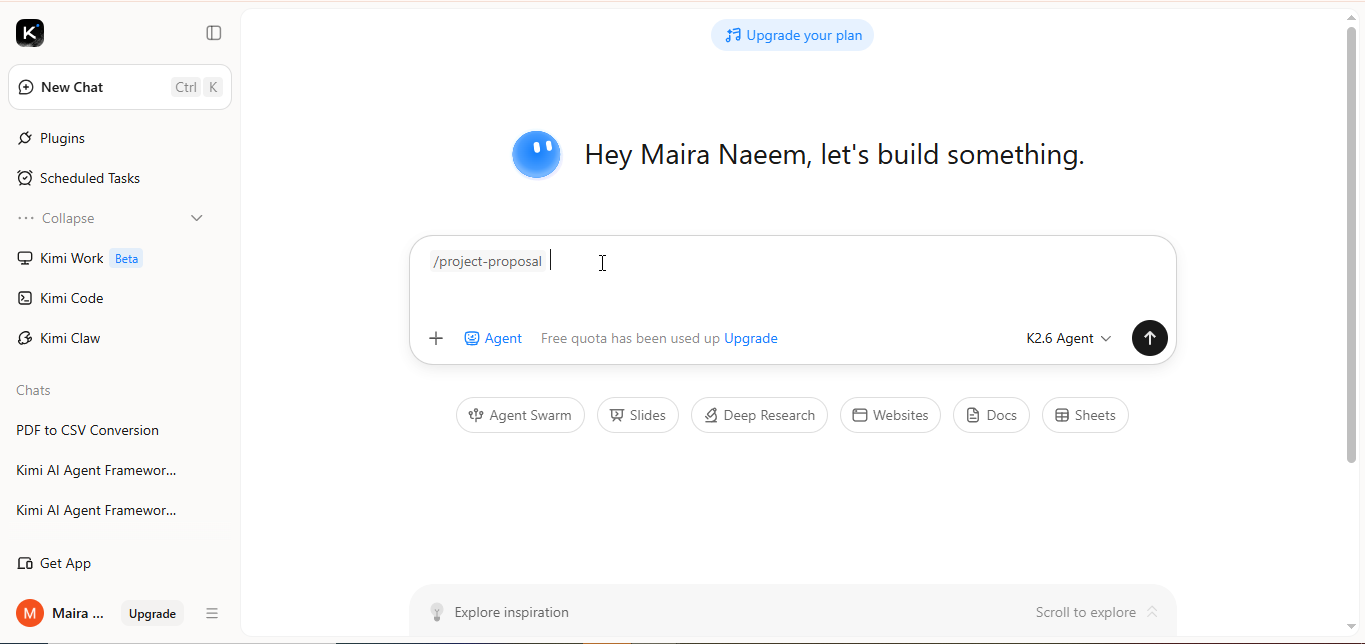Click the Plugins plug icon
Image resolution: width=1365 pixels, height=644 pixels.
pyautogui.click(x=25, y=138)
